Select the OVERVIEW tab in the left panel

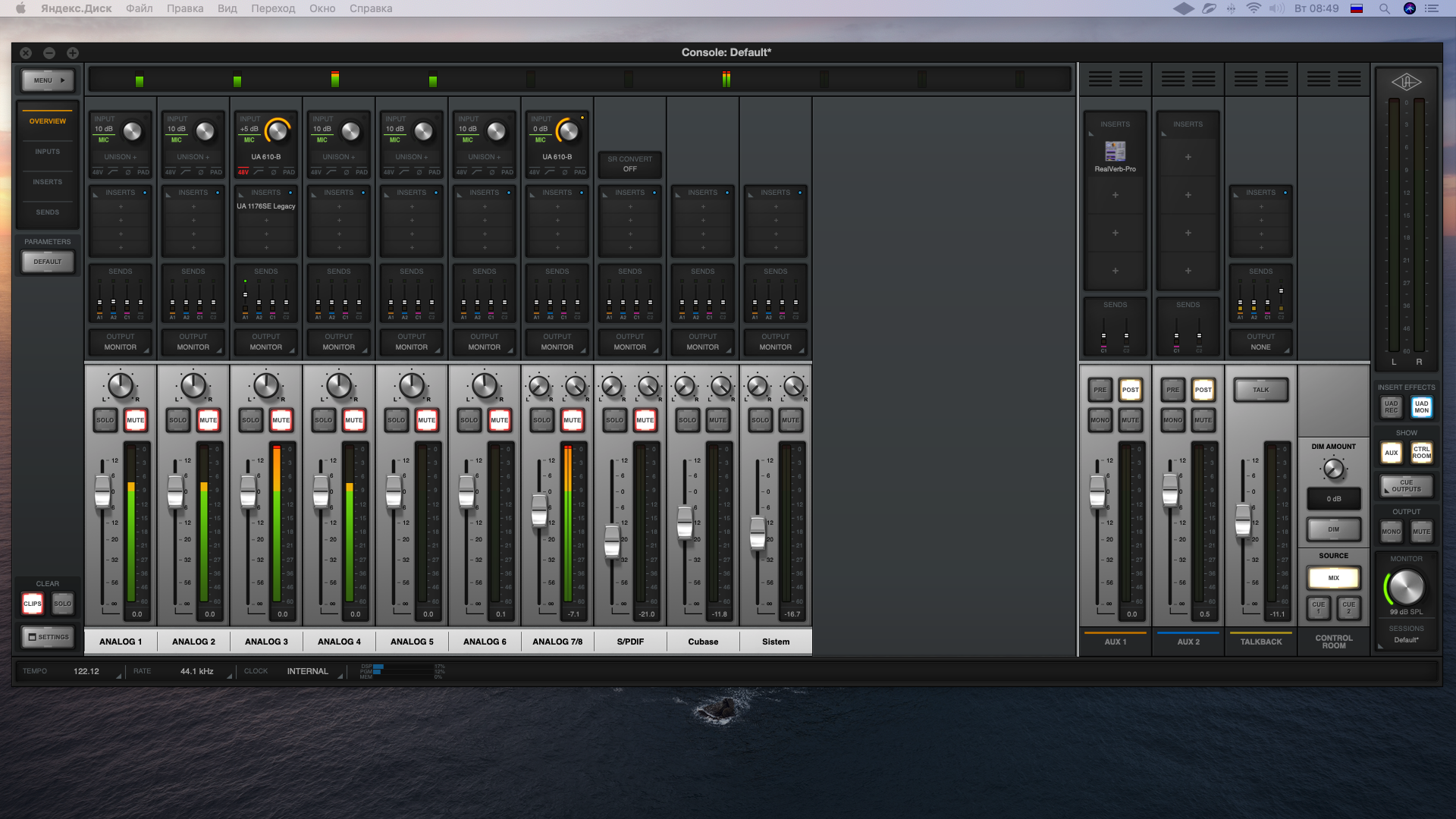(x=47, y=121)
